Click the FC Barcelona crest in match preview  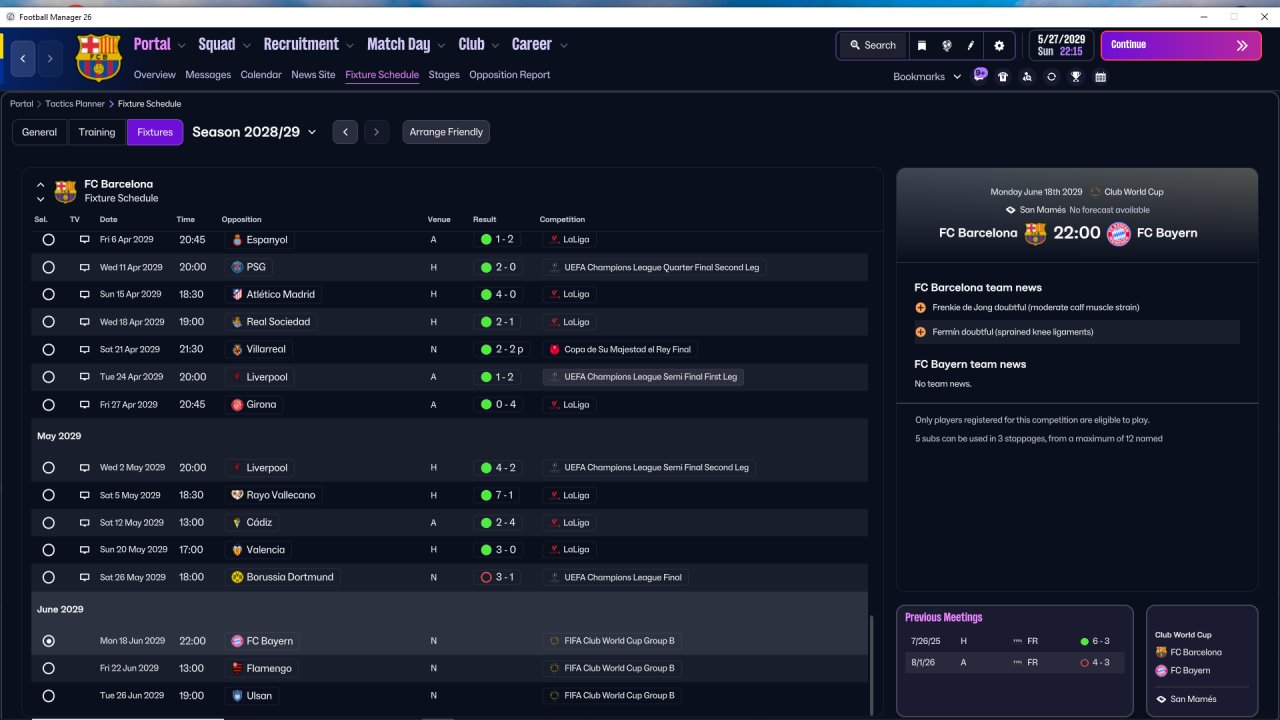pos(1035,233)
